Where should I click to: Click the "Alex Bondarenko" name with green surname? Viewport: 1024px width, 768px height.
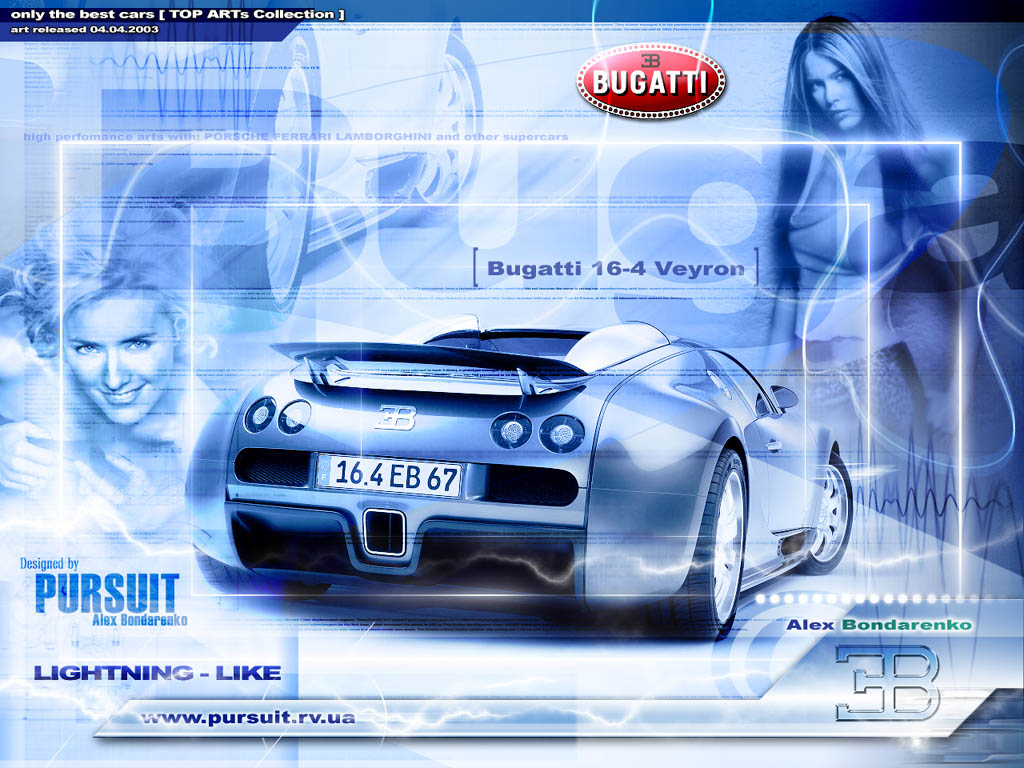[879, 625]
